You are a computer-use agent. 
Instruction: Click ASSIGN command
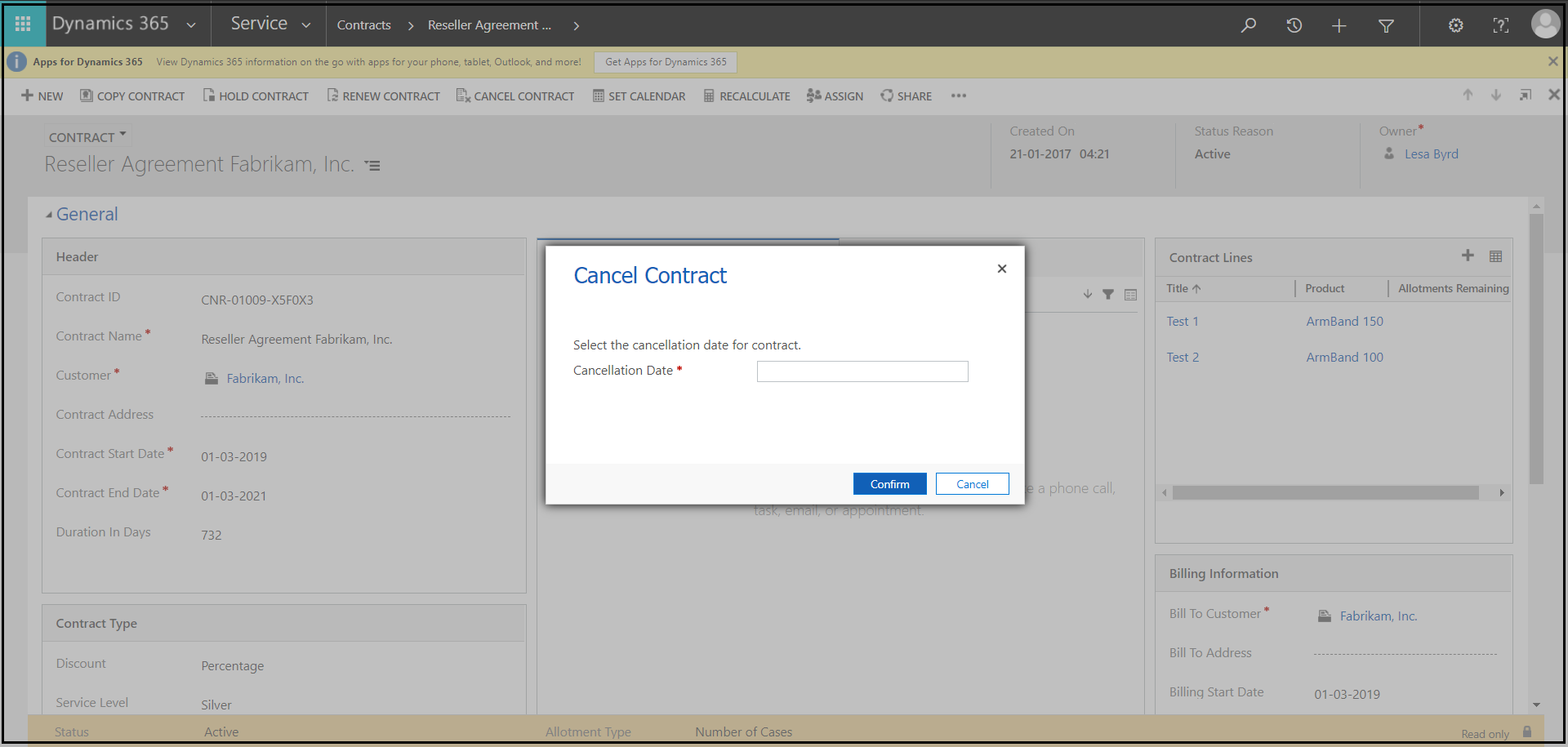(x=835, y=96)
